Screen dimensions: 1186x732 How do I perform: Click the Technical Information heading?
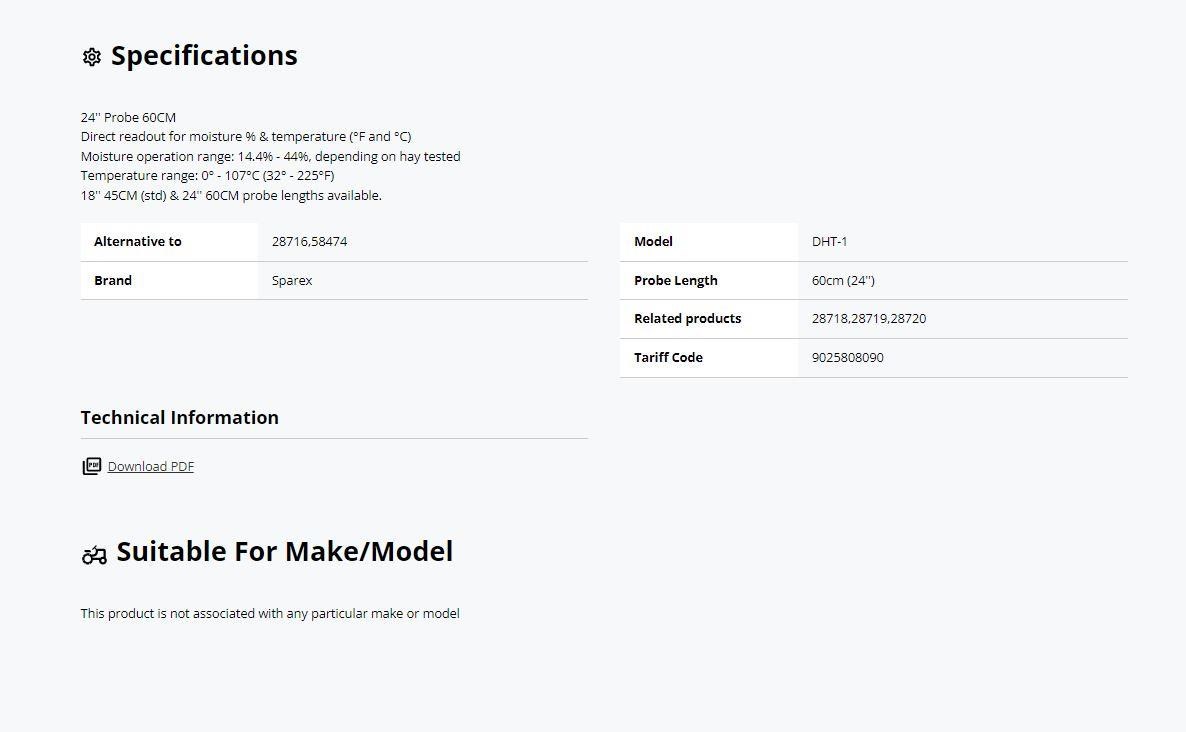coord(179,417)
